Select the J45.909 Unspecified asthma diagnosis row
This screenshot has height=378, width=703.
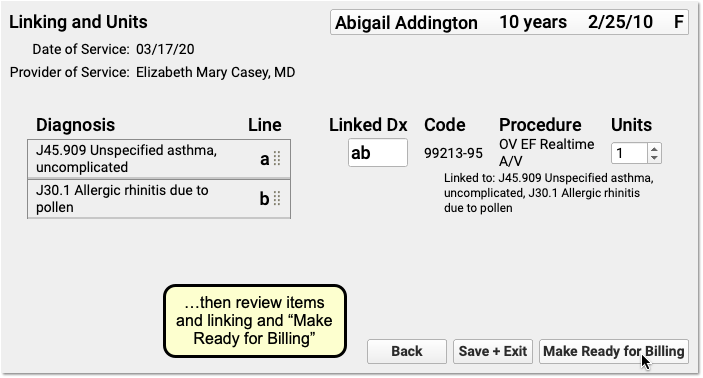click(159, 159)
